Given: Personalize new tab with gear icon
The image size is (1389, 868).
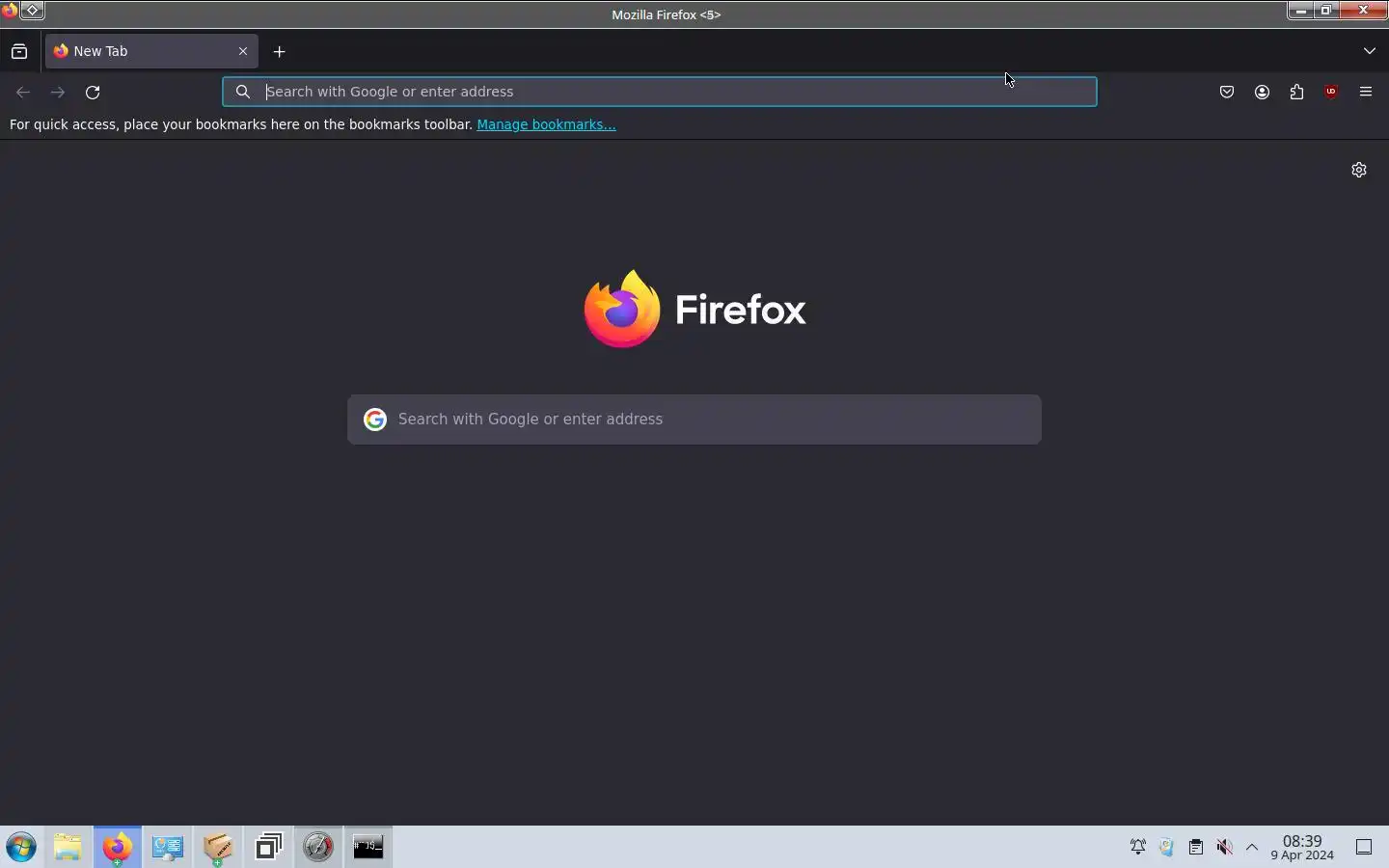Looking at the screenshot, I should click(1360, 170).
